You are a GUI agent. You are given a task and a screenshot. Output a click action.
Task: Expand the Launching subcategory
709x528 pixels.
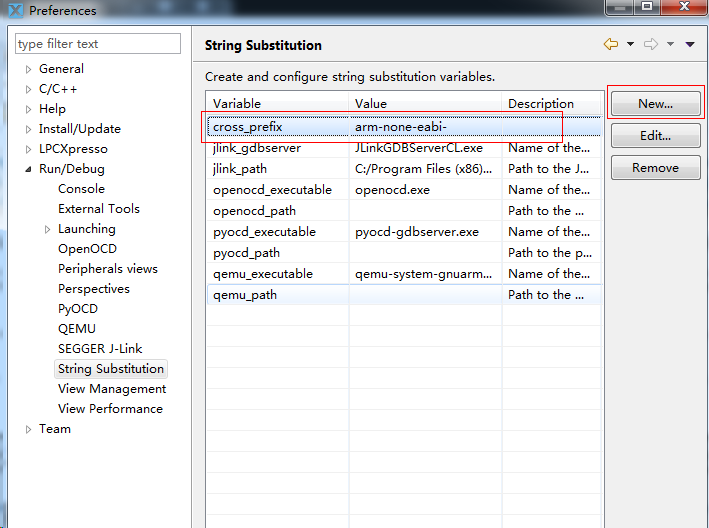[47, 229]
